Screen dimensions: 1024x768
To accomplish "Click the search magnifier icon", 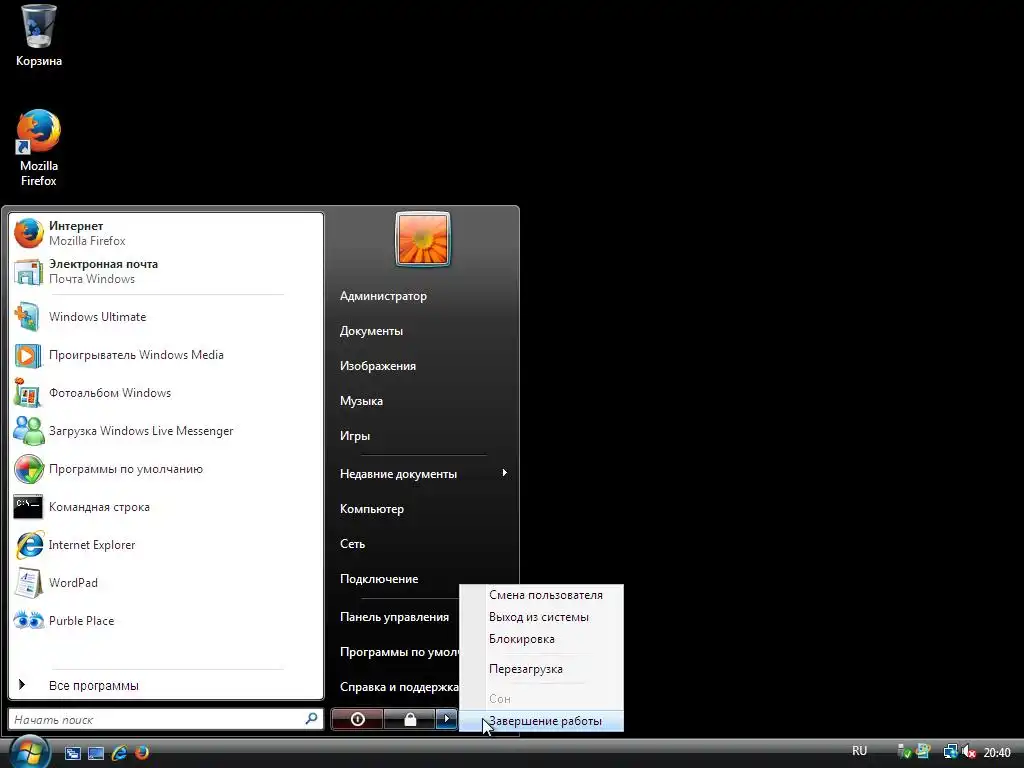I will coord(312,718).
